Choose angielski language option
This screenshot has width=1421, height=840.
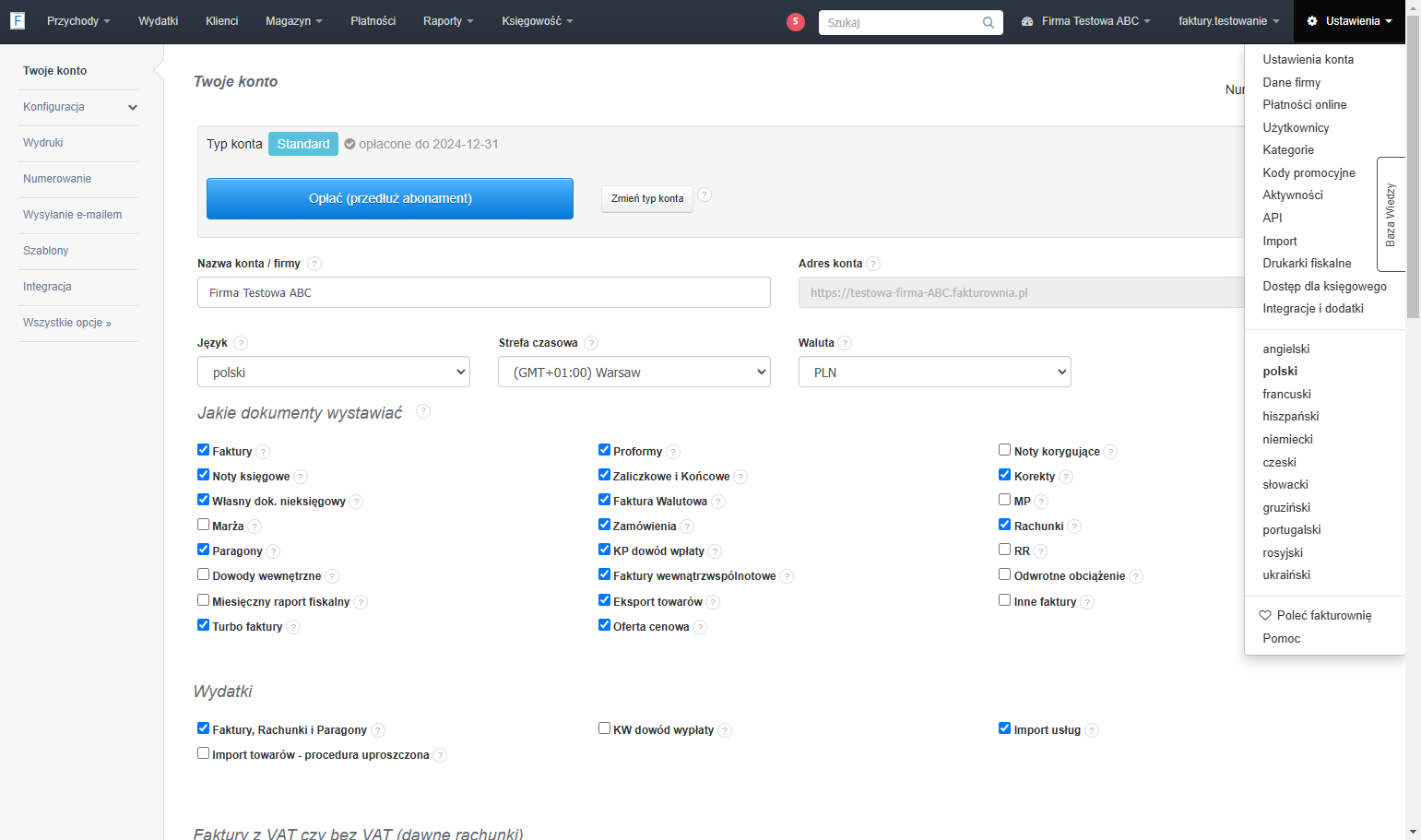coord(1285,349)
